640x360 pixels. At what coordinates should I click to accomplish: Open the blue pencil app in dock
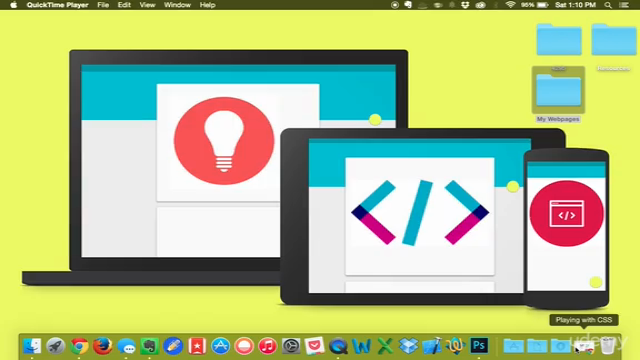(x=173, y=346)
